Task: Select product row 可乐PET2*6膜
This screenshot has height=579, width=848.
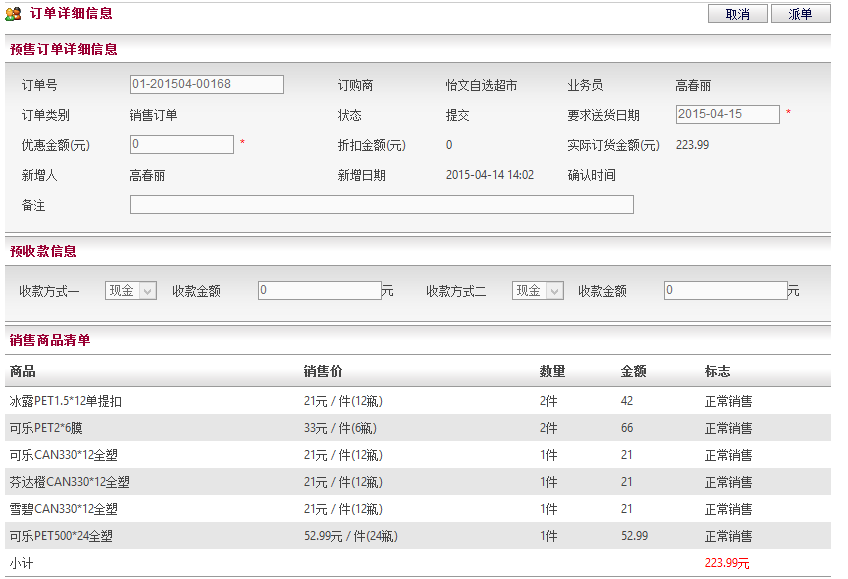Action: (x=418, y=428)
